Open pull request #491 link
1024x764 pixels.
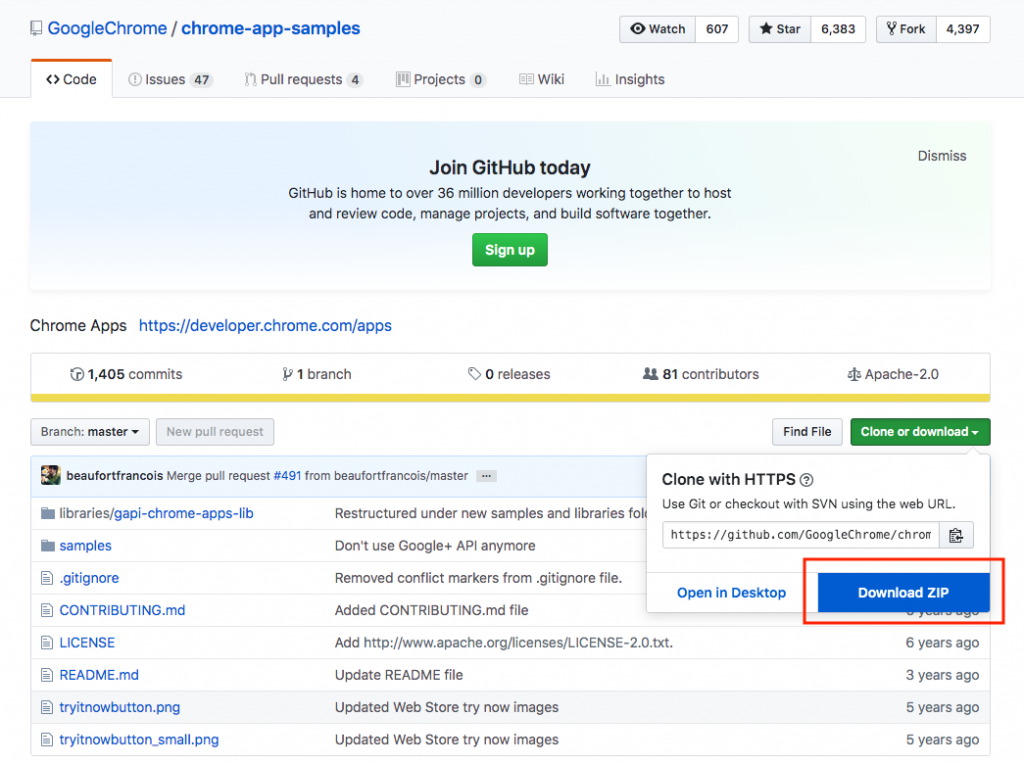[x=287, y=475]
